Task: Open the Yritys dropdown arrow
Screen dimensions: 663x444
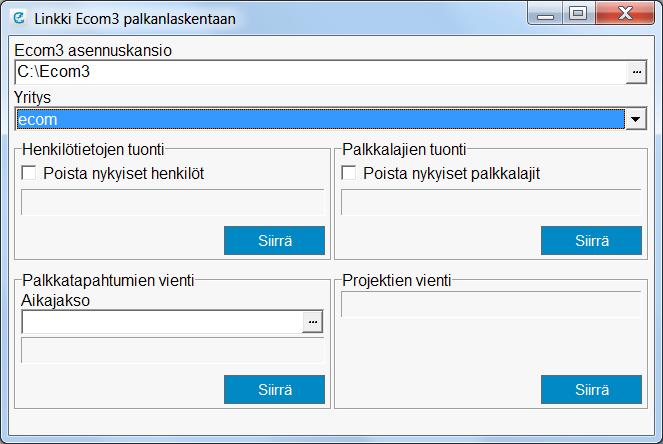Action: pyautogui.click(x=636, y=119)
